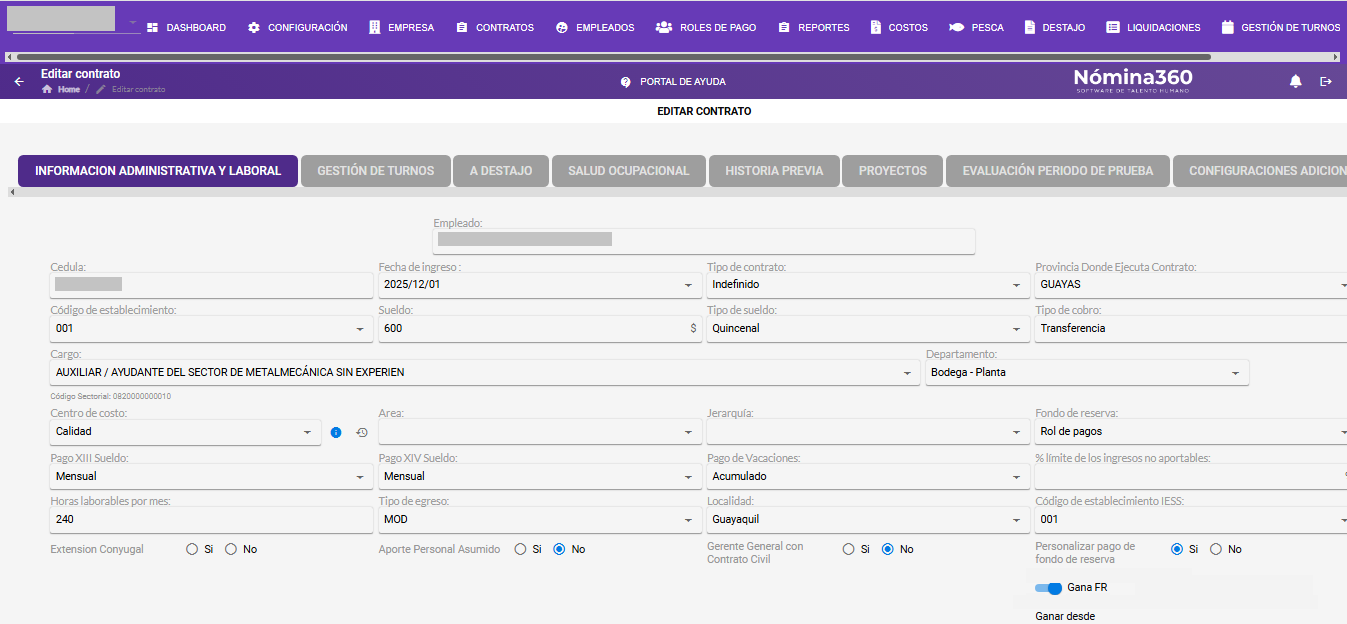Click the Configuración gear icon
This screenshot has width=1347, height=624.
[x=254, y=28]
